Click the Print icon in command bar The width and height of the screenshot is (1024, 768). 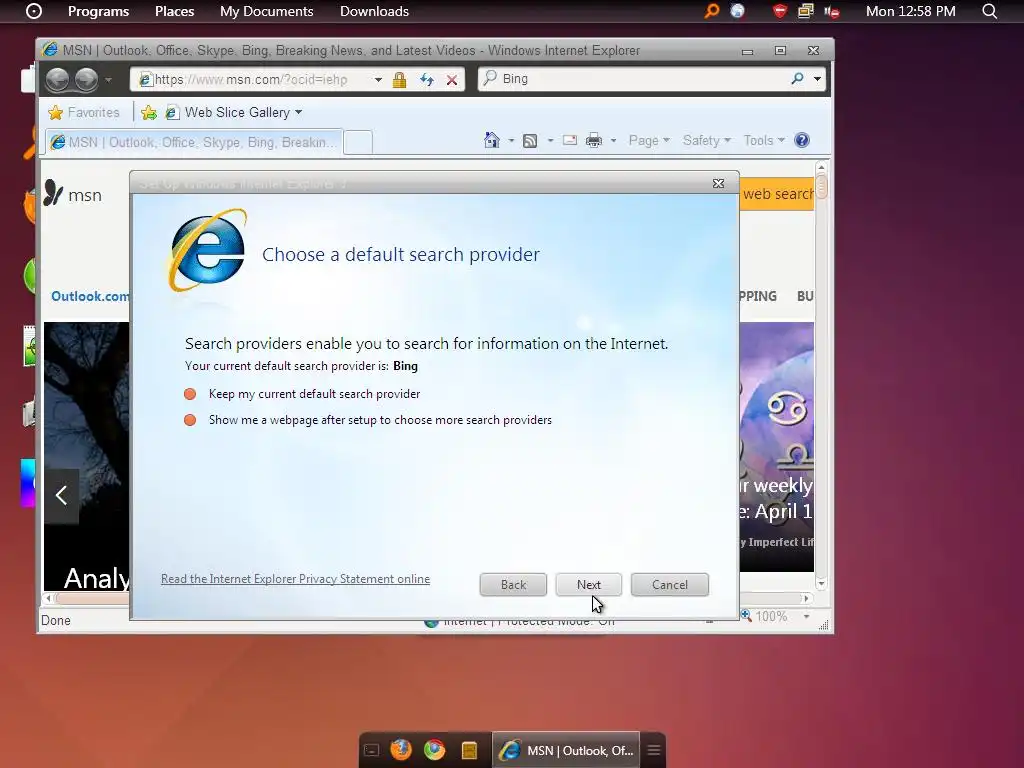coord(594,140)
